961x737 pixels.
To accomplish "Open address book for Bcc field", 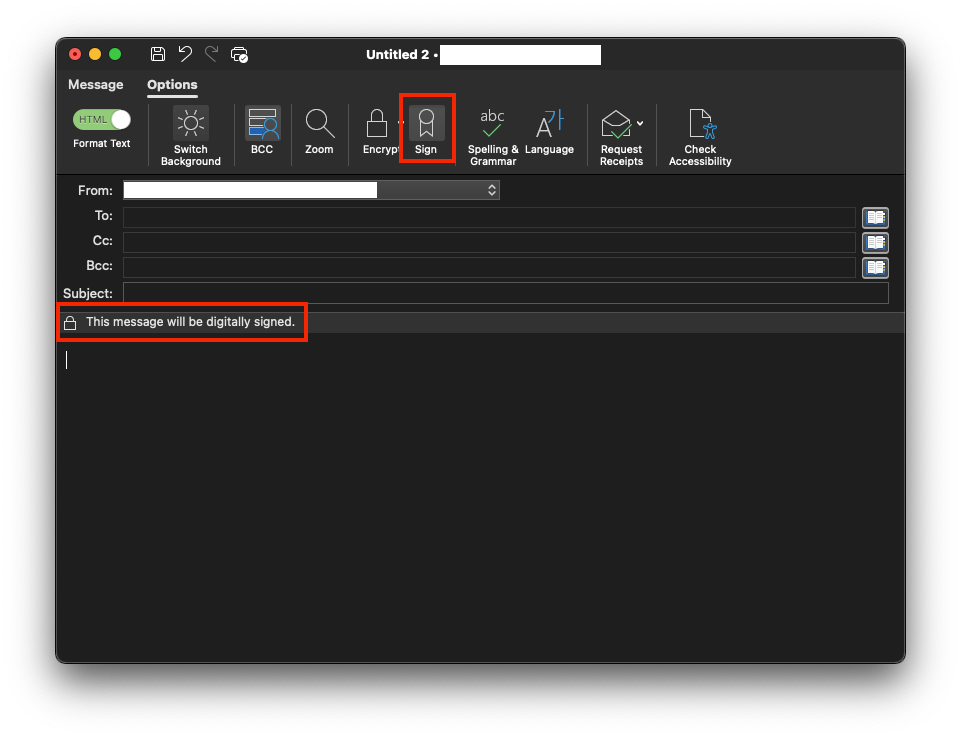I will pos(875,267).
